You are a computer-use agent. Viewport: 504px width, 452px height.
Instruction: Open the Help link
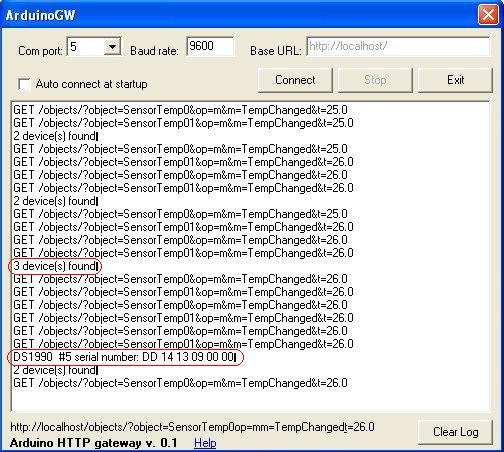(205, 443)
